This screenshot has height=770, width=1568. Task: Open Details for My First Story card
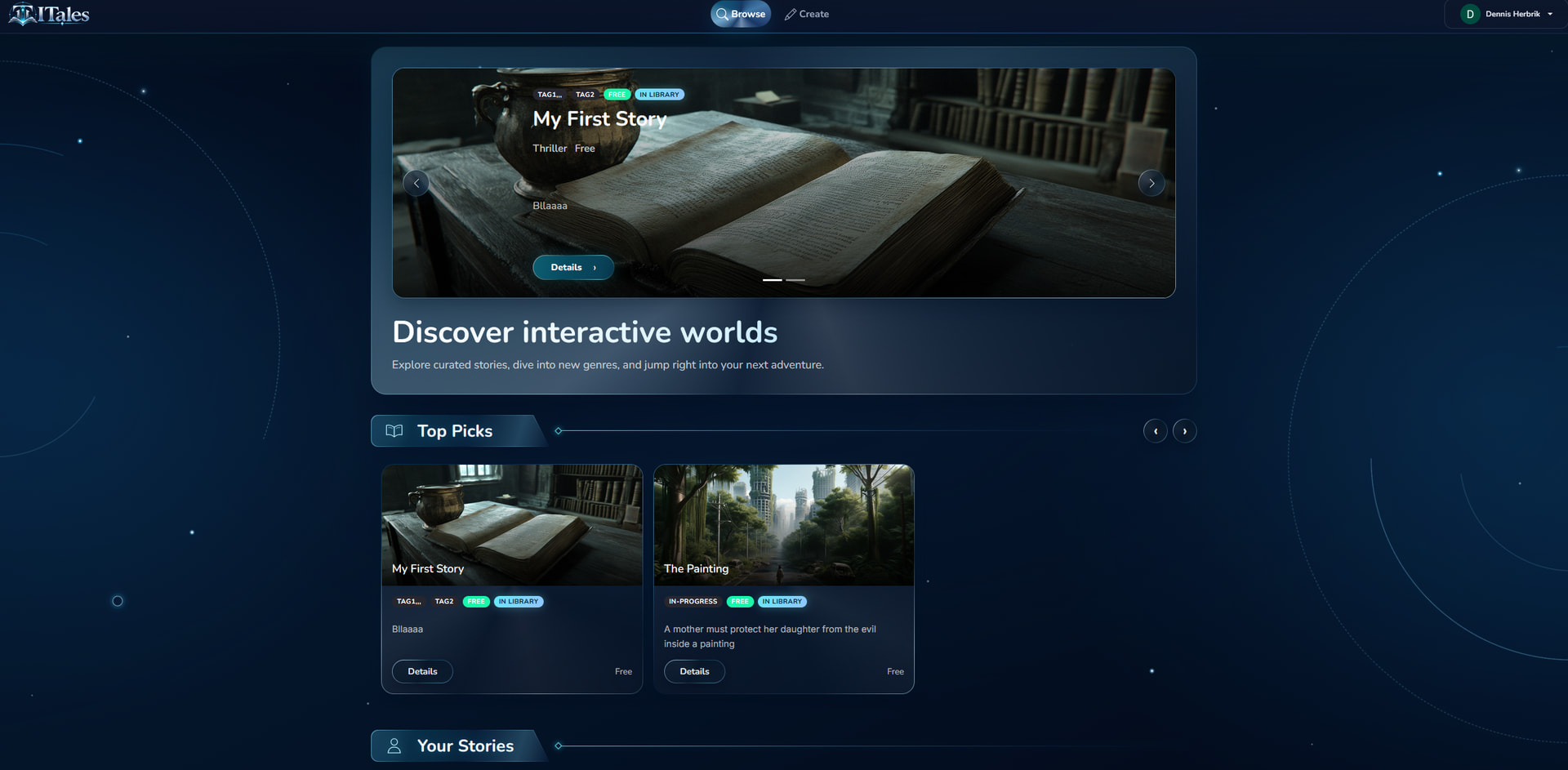coord(422,671)
